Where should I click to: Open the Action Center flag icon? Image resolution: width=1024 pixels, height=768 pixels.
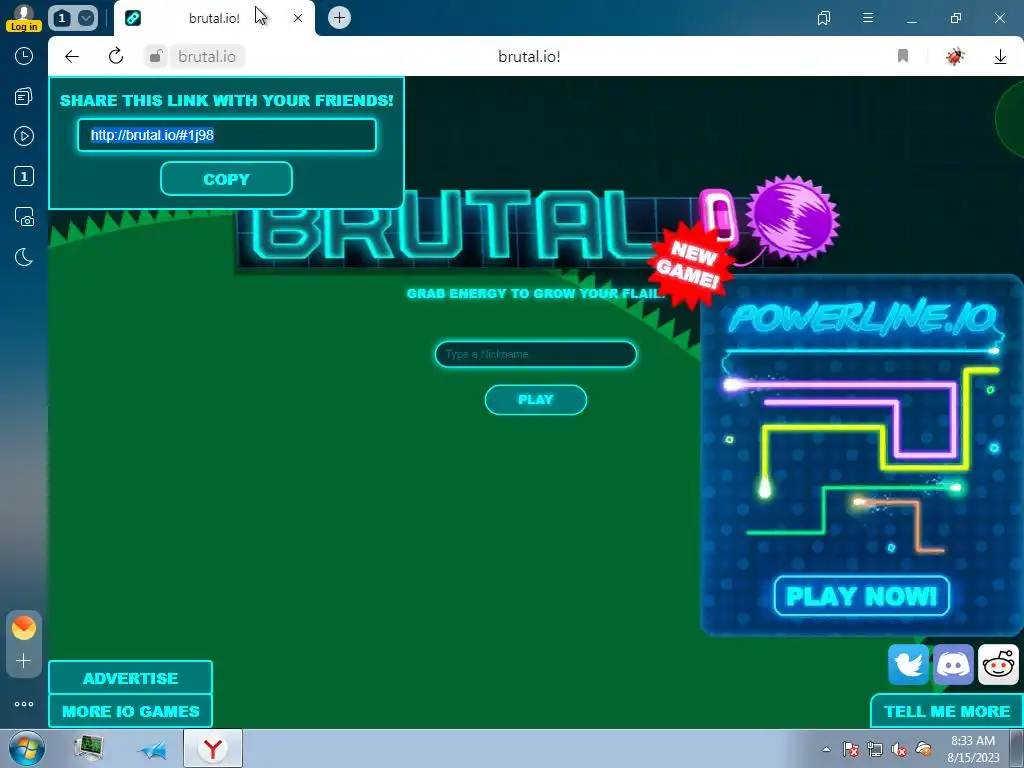click(850, 750)
